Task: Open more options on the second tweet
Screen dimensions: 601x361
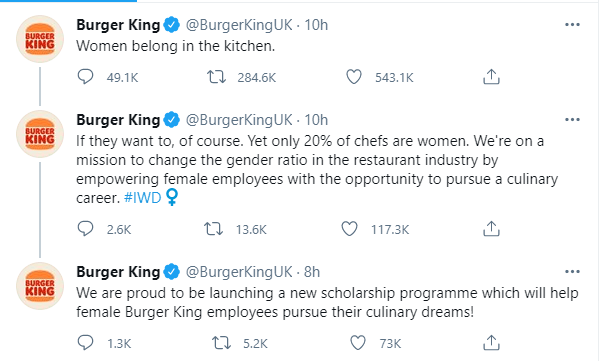Action: 572,120
